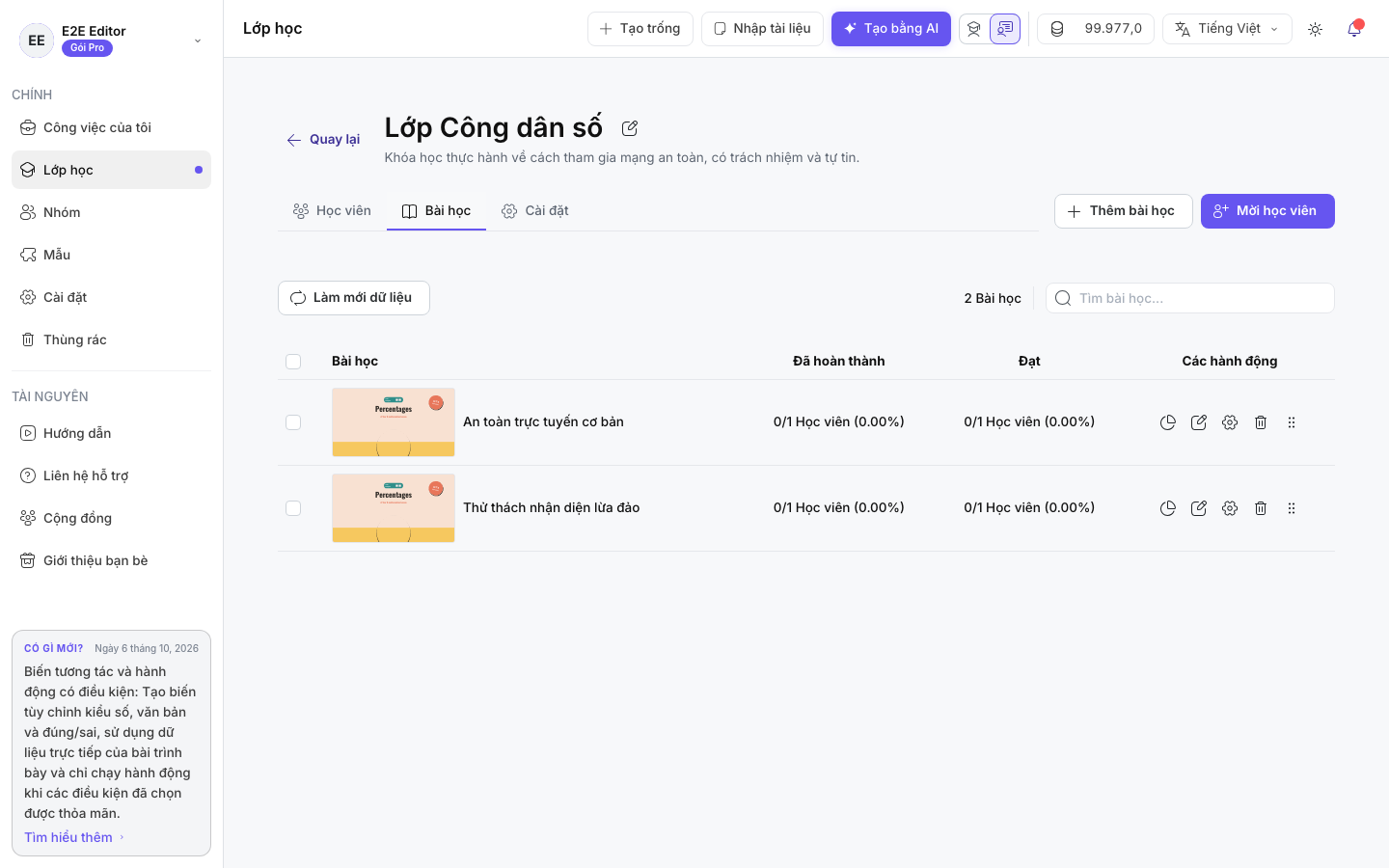Delete the An toàn trực tuyến cơ bản lesson
Screen dimensions: 1389x868
(1261, 422)
